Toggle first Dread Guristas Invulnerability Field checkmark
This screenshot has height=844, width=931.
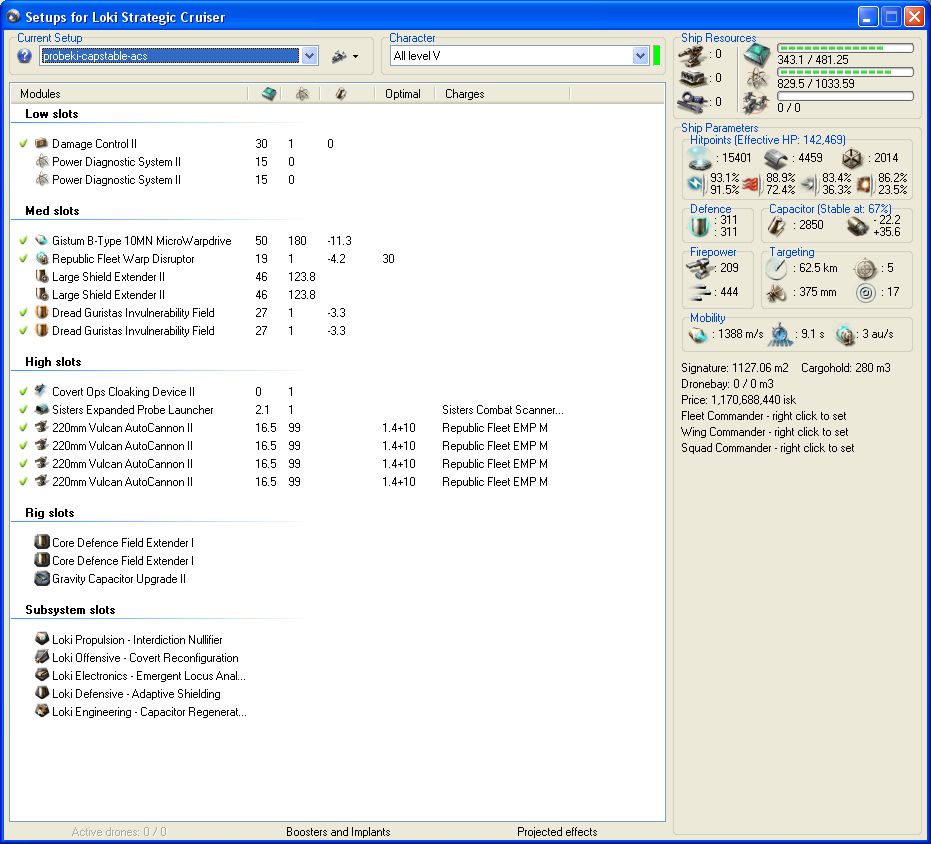[x=23, y=312]
